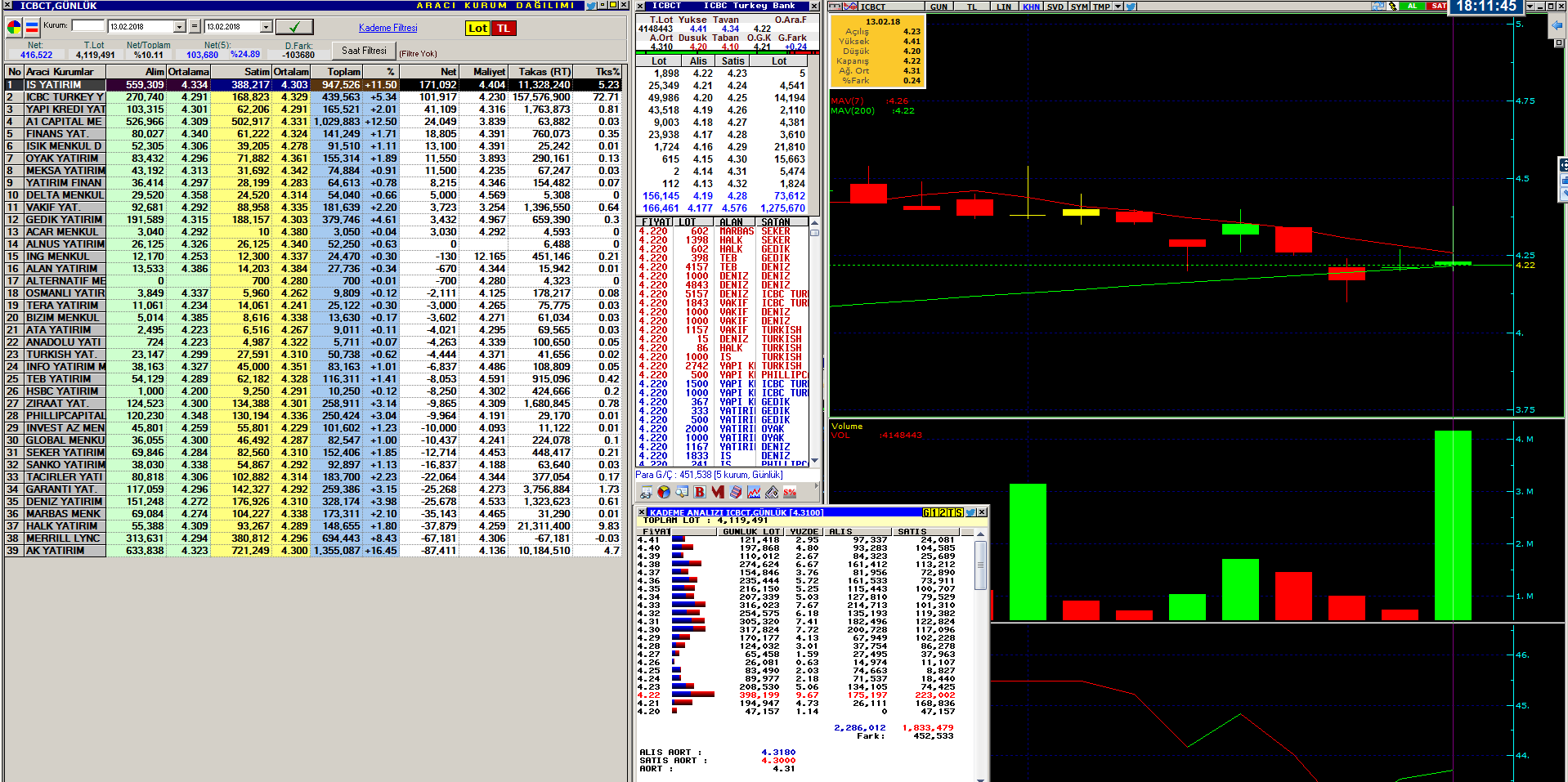
Task: Click the magnifier search window icon
Action: pyautogui.click(x=682, y=492)
